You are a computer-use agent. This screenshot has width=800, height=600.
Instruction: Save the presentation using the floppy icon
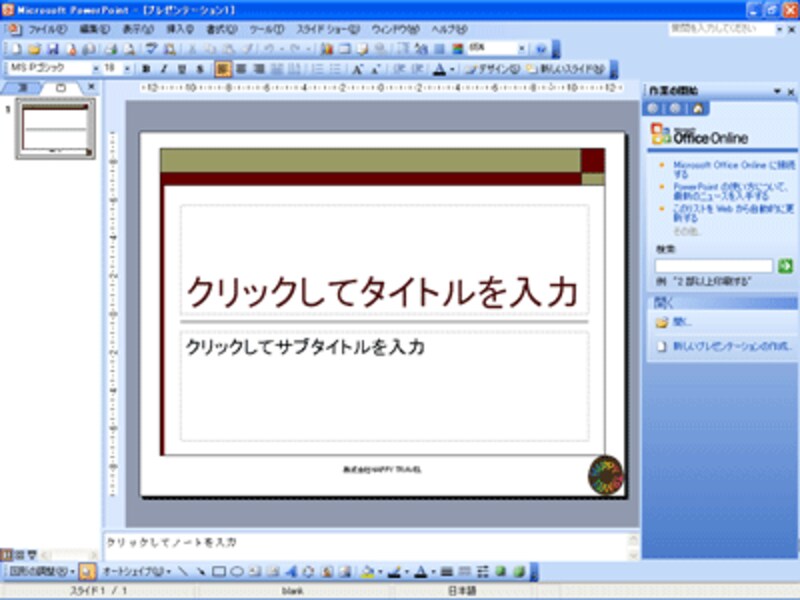point(53,49)
